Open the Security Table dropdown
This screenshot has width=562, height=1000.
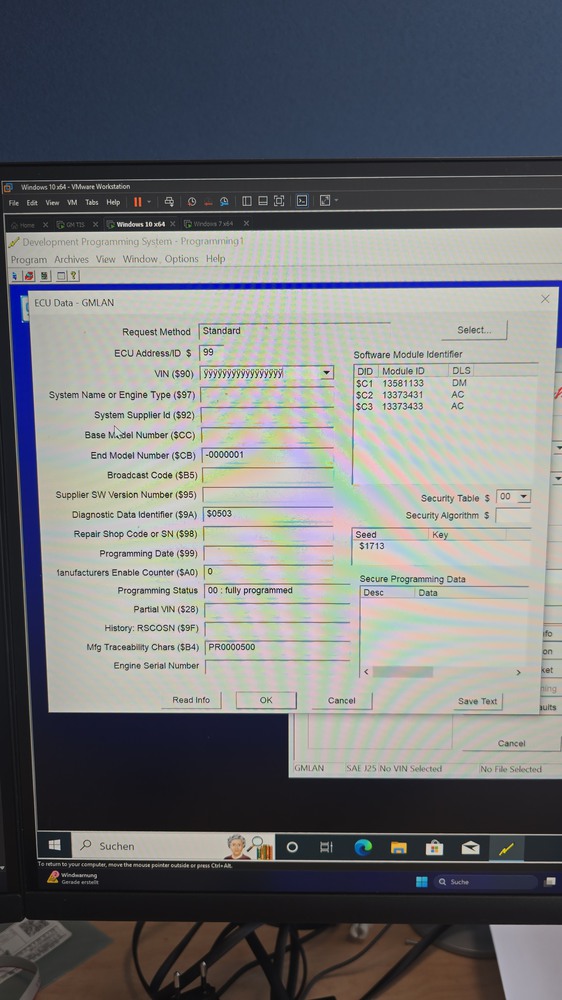[524, 497]
